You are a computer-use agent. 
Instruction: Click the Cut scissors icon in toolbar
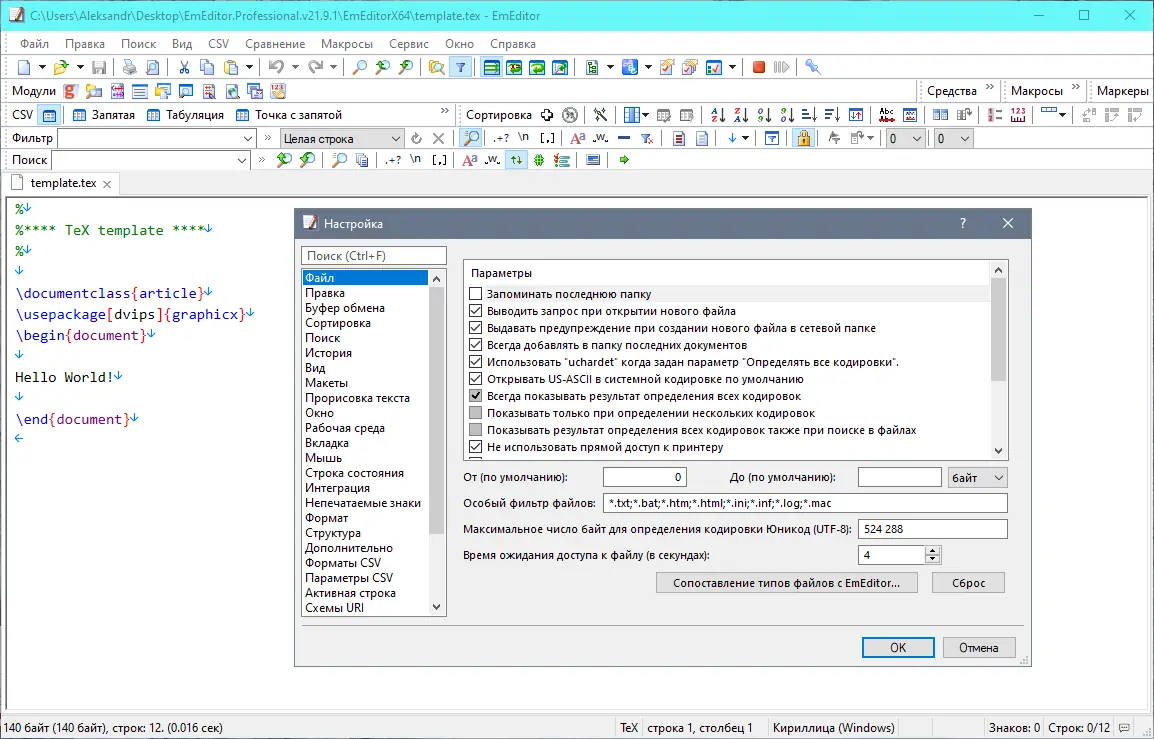pos(184,67)
